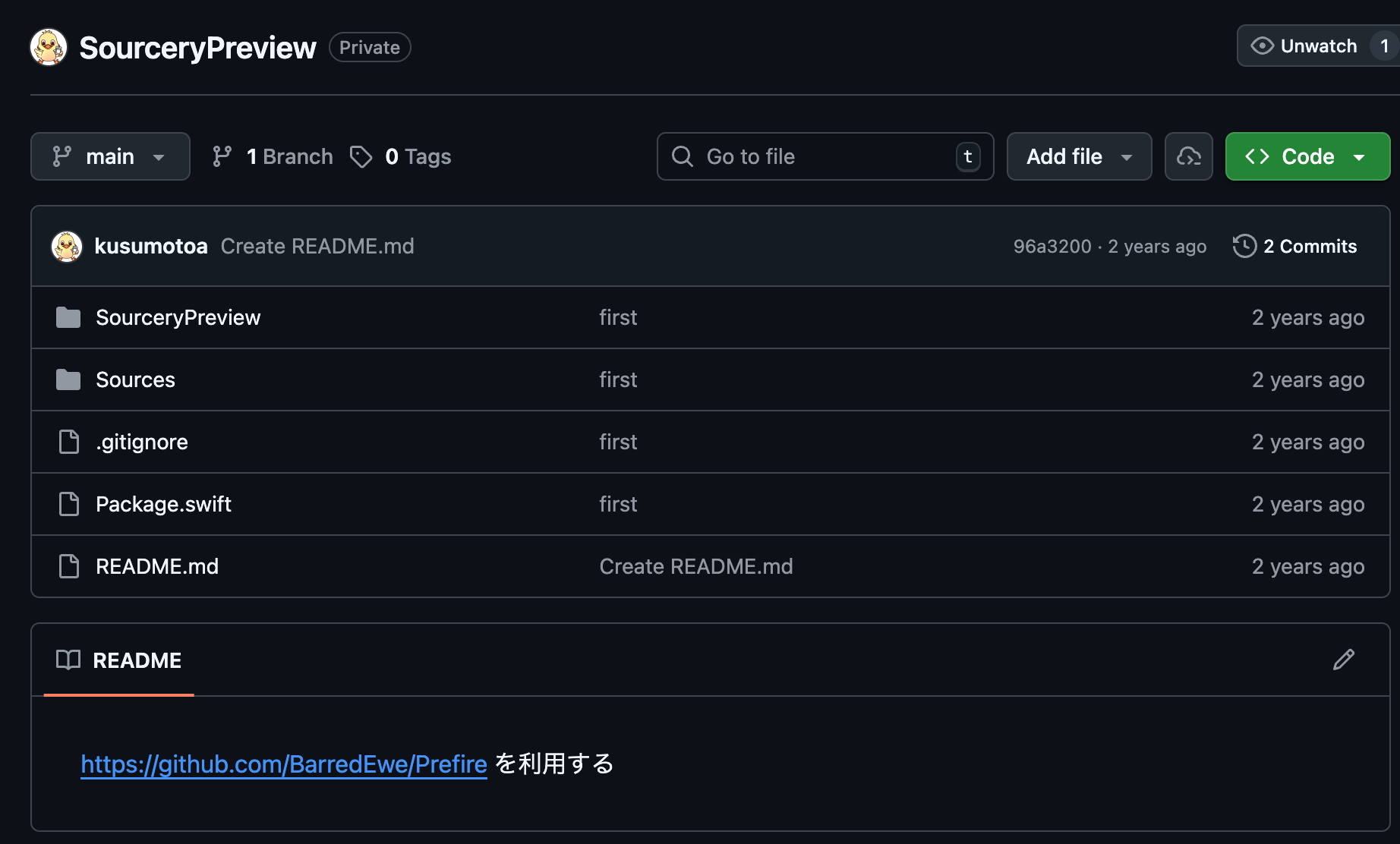Open 'first' commit message on Sources row
The height and width of the screenshot is (844, 1400).
point(618,379)
